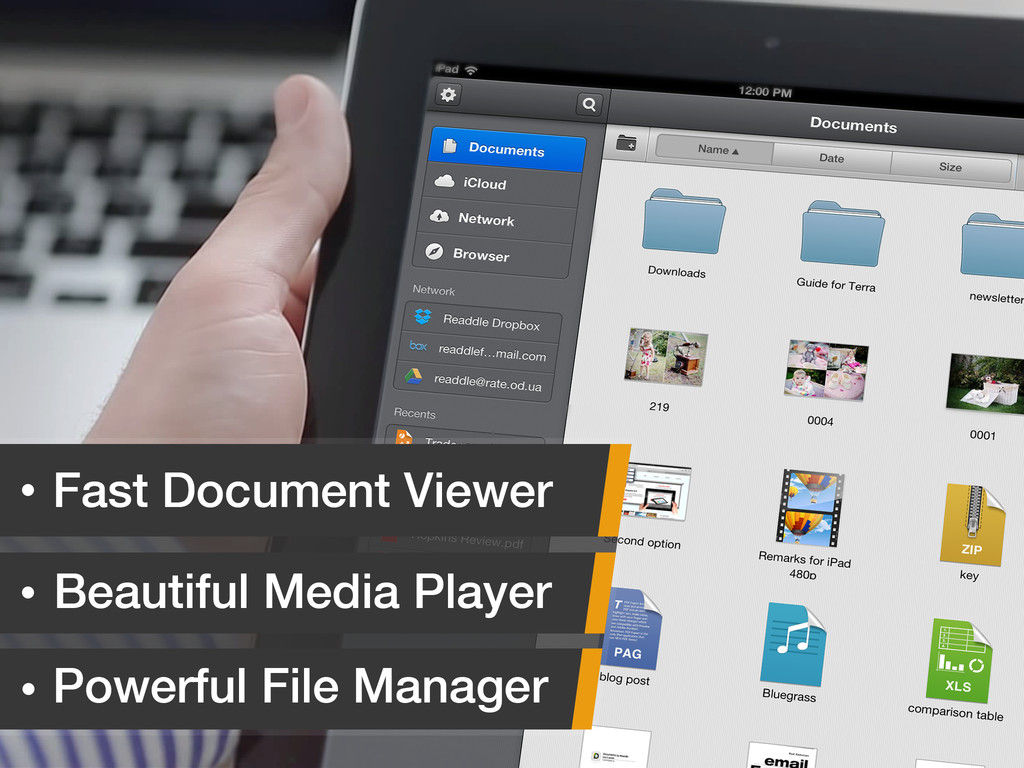Screen dimensions: 1024x768
Task: Click the 12:00 PM status bar clock
Action: pos(765,92)
